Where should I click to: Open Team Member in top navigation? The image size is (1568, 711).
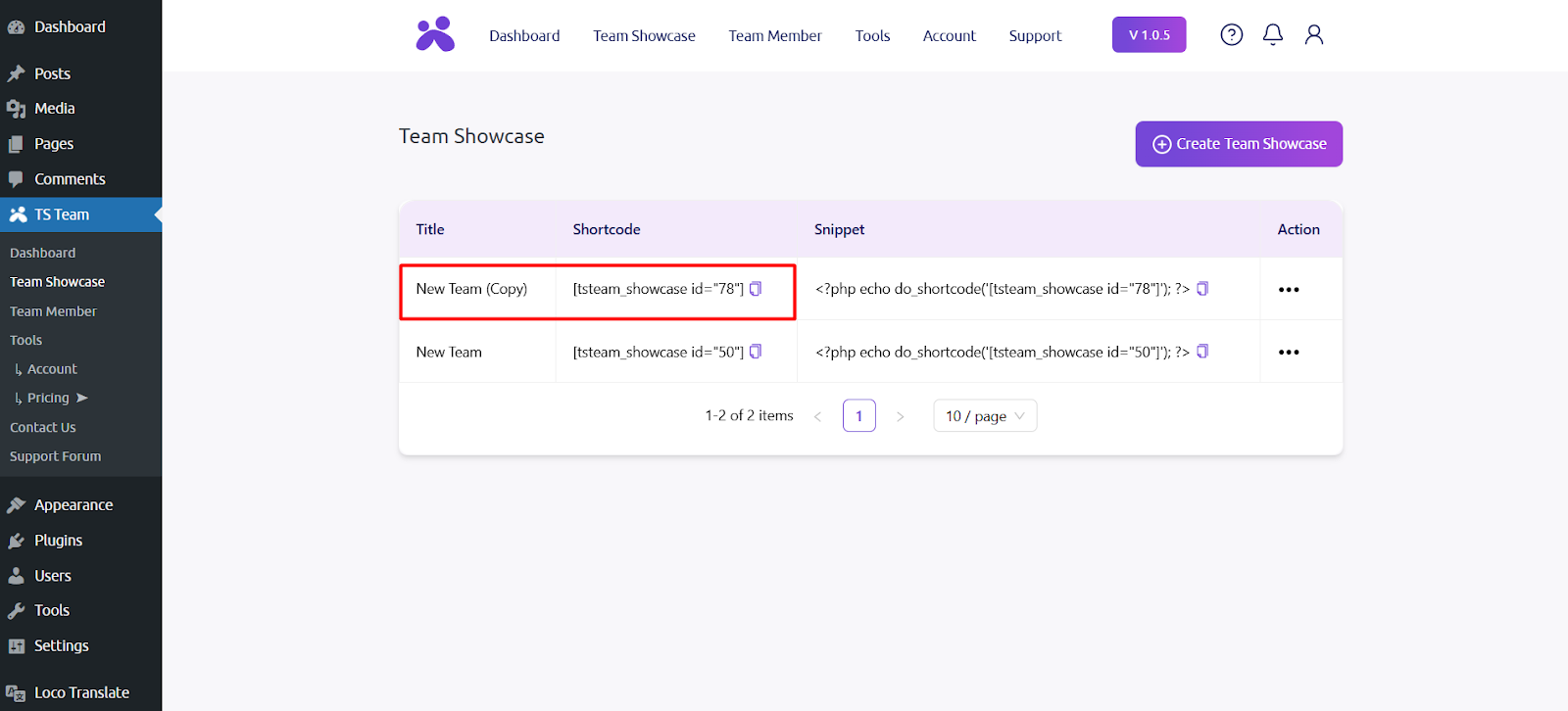click(x=774, y=36)
